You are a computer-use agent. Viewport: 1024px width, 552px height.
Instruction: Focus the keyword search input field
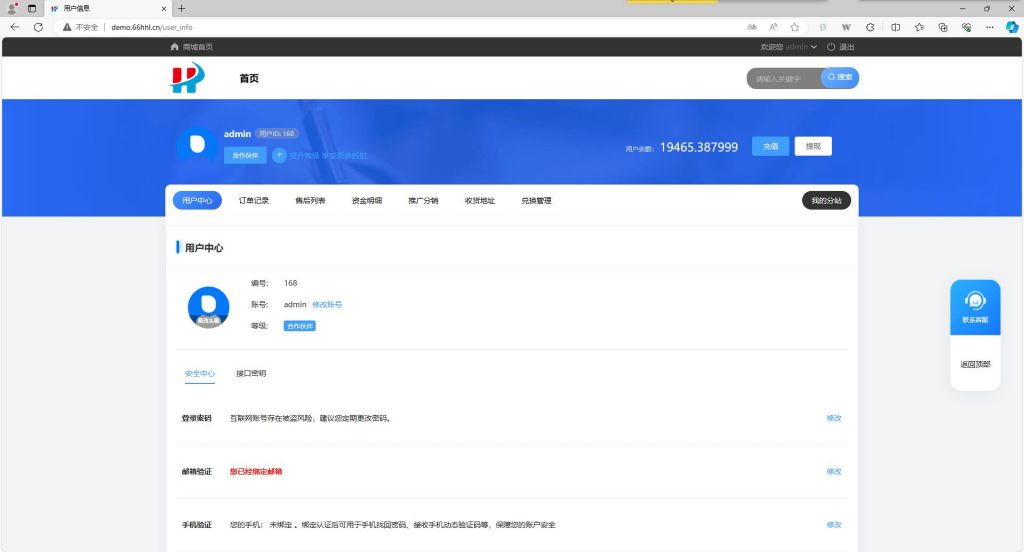pyautogui.click(x=784, y=78)
